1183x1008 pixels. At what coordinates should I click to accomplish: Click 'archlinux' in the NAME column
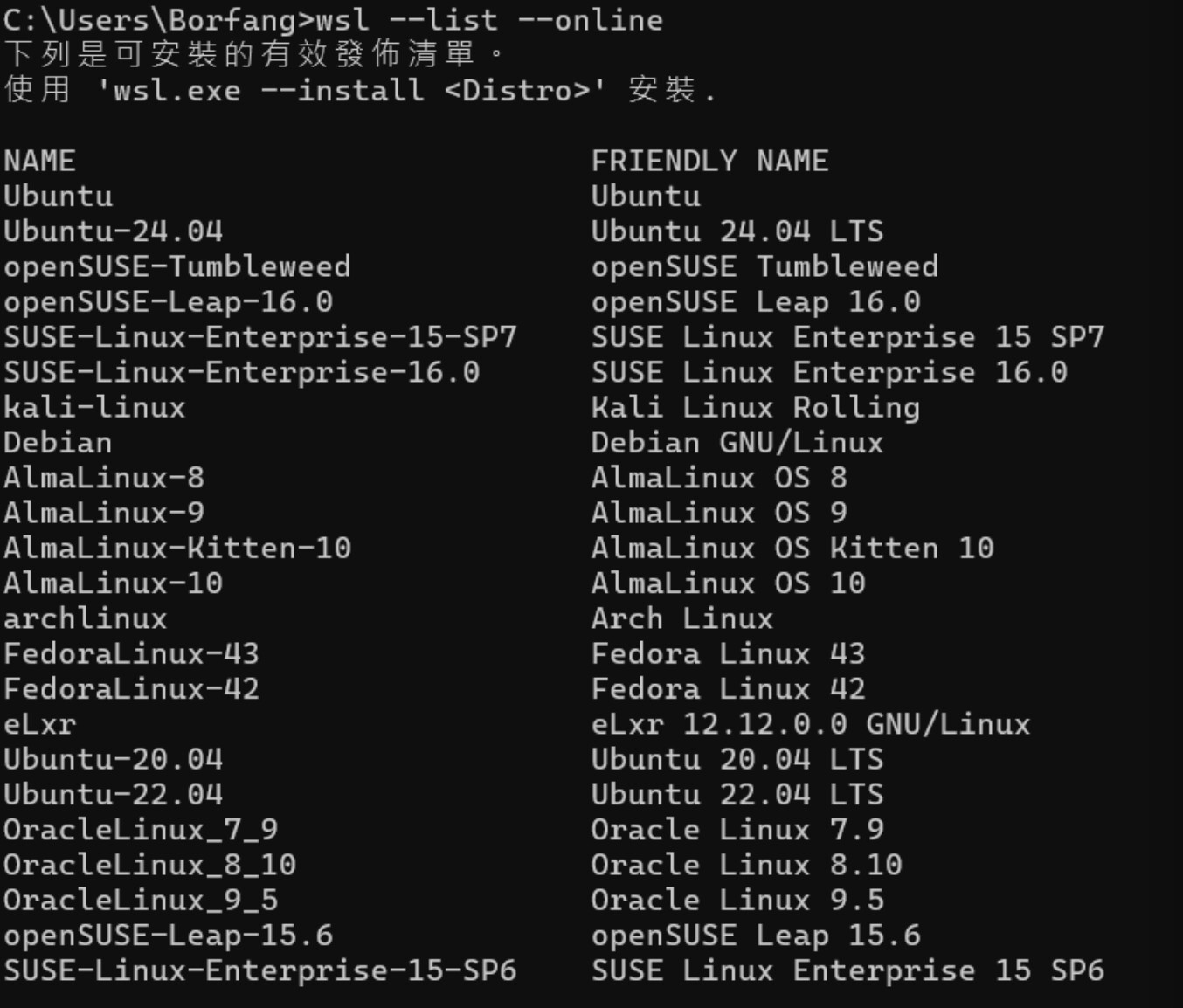(x=85, y=619)
